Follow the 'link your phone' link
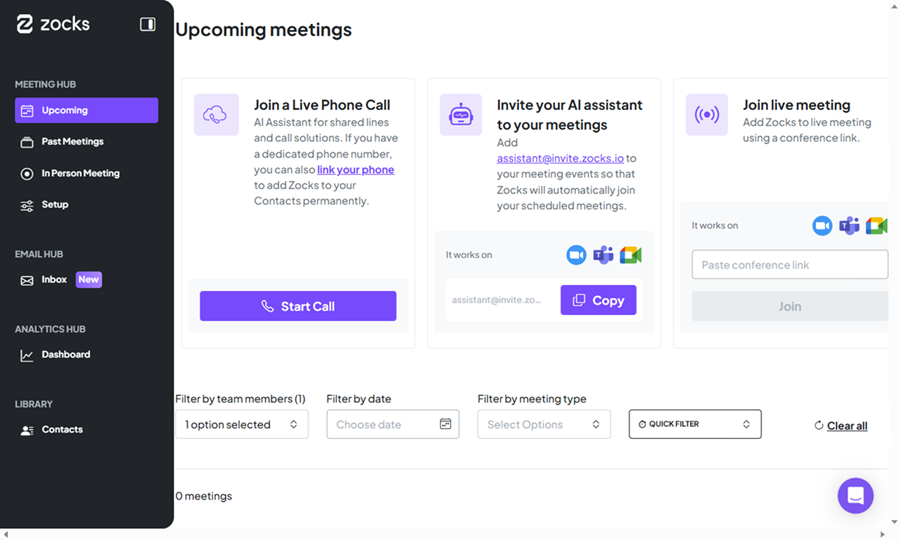Viewport: 900px width, 540px height. 355,170
